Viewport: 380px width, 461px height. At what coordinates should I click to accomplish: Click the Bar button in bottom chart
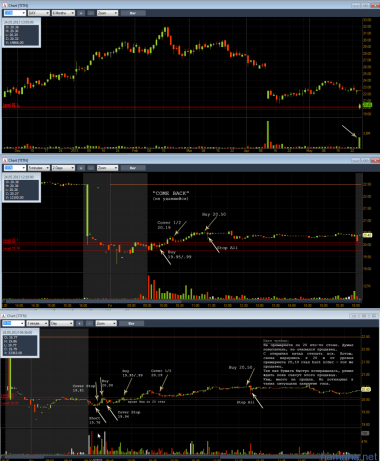coord(131,323)
